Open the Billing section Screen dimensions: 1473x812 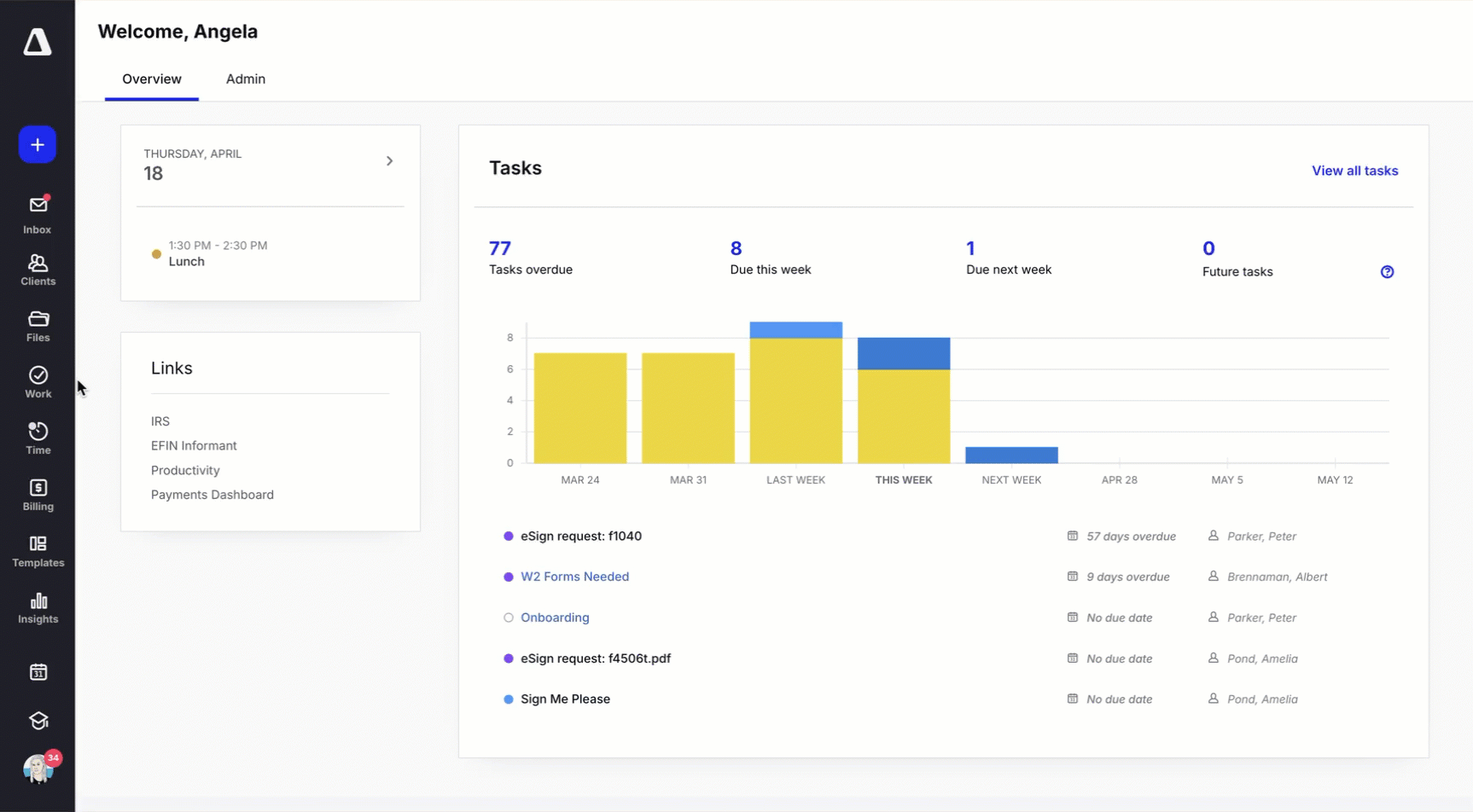click(38, 495)
